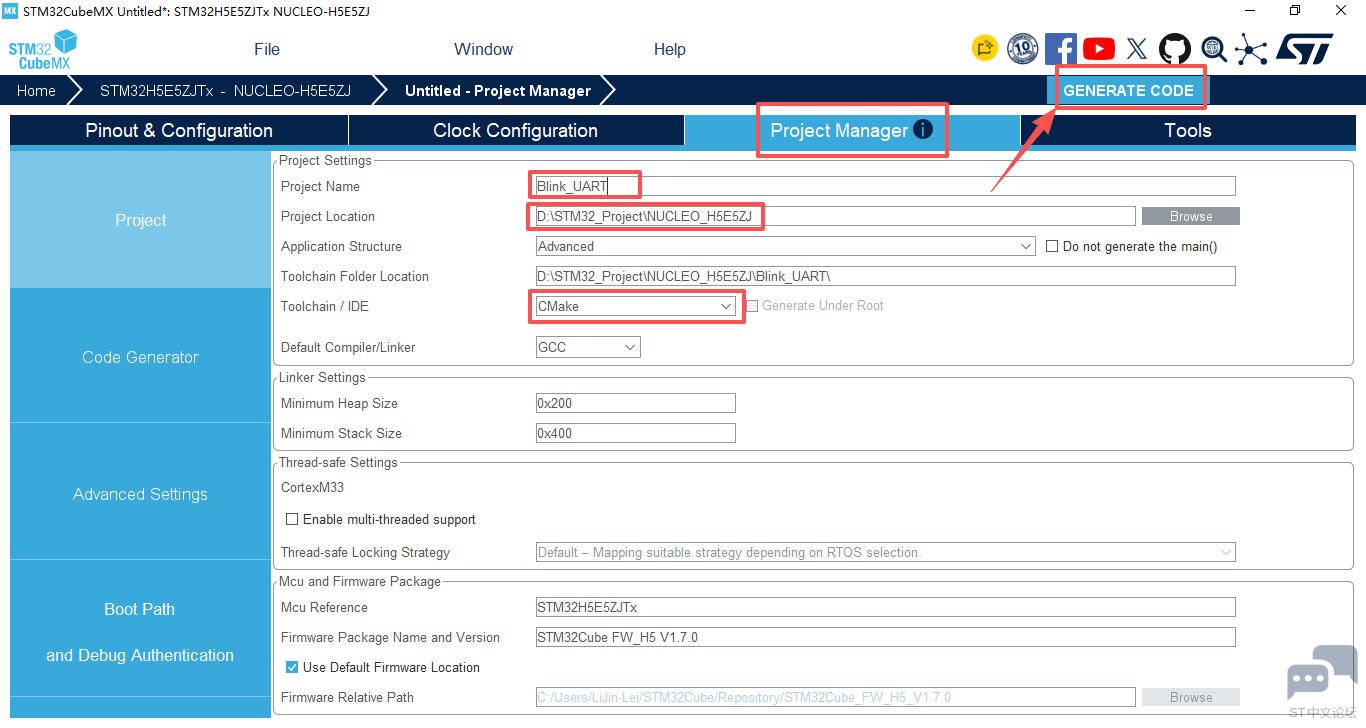Click the Minimum Heap Size input field

(x=636, y=403)
